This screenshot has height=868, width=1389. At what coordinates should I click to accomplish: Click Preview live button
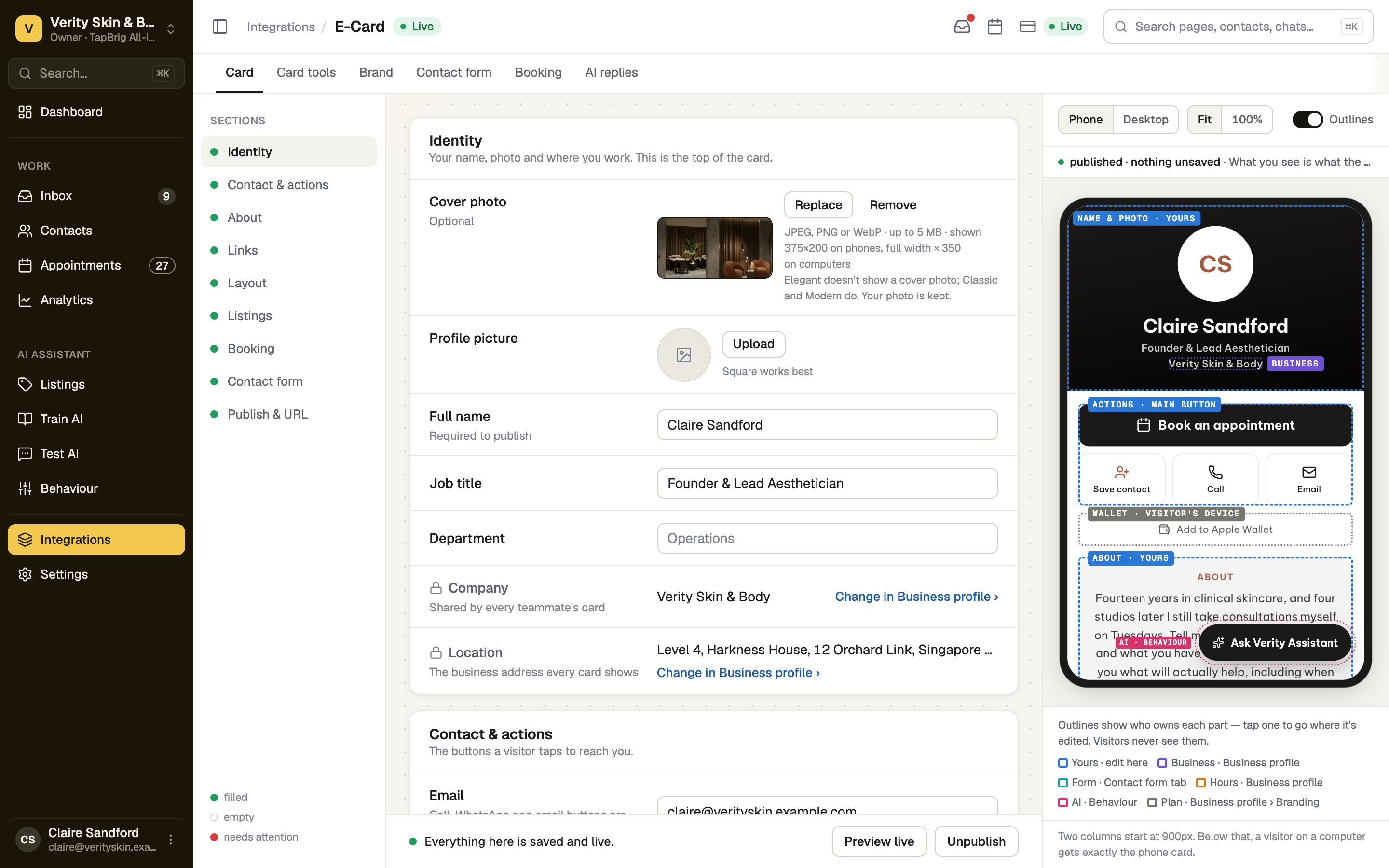879,841
